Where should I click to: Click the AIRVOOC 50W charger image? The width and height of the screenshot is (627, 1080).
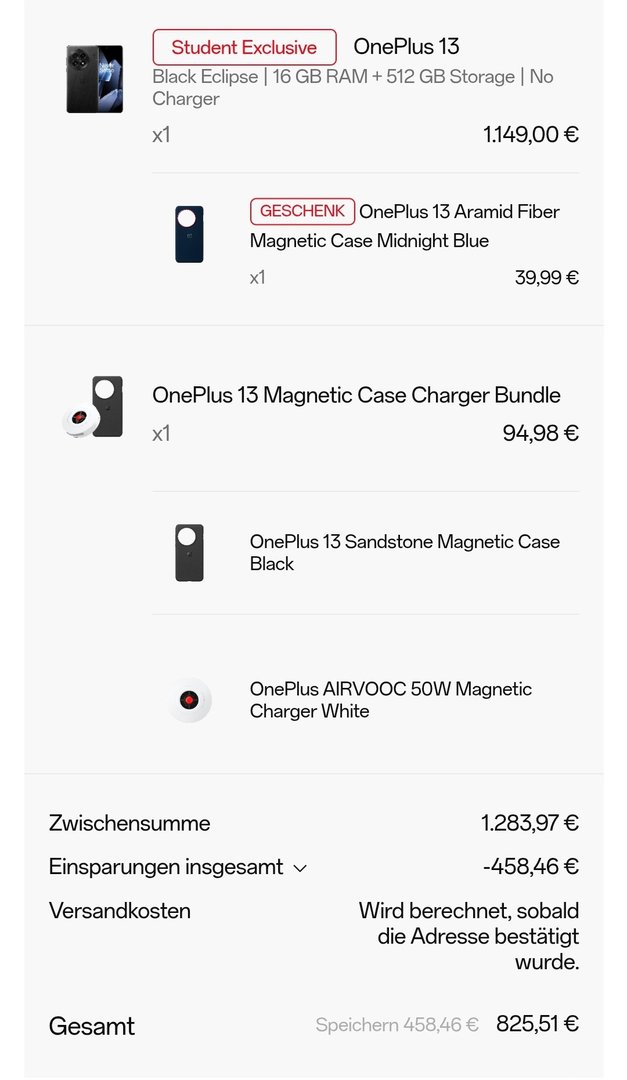click(189, 700)
